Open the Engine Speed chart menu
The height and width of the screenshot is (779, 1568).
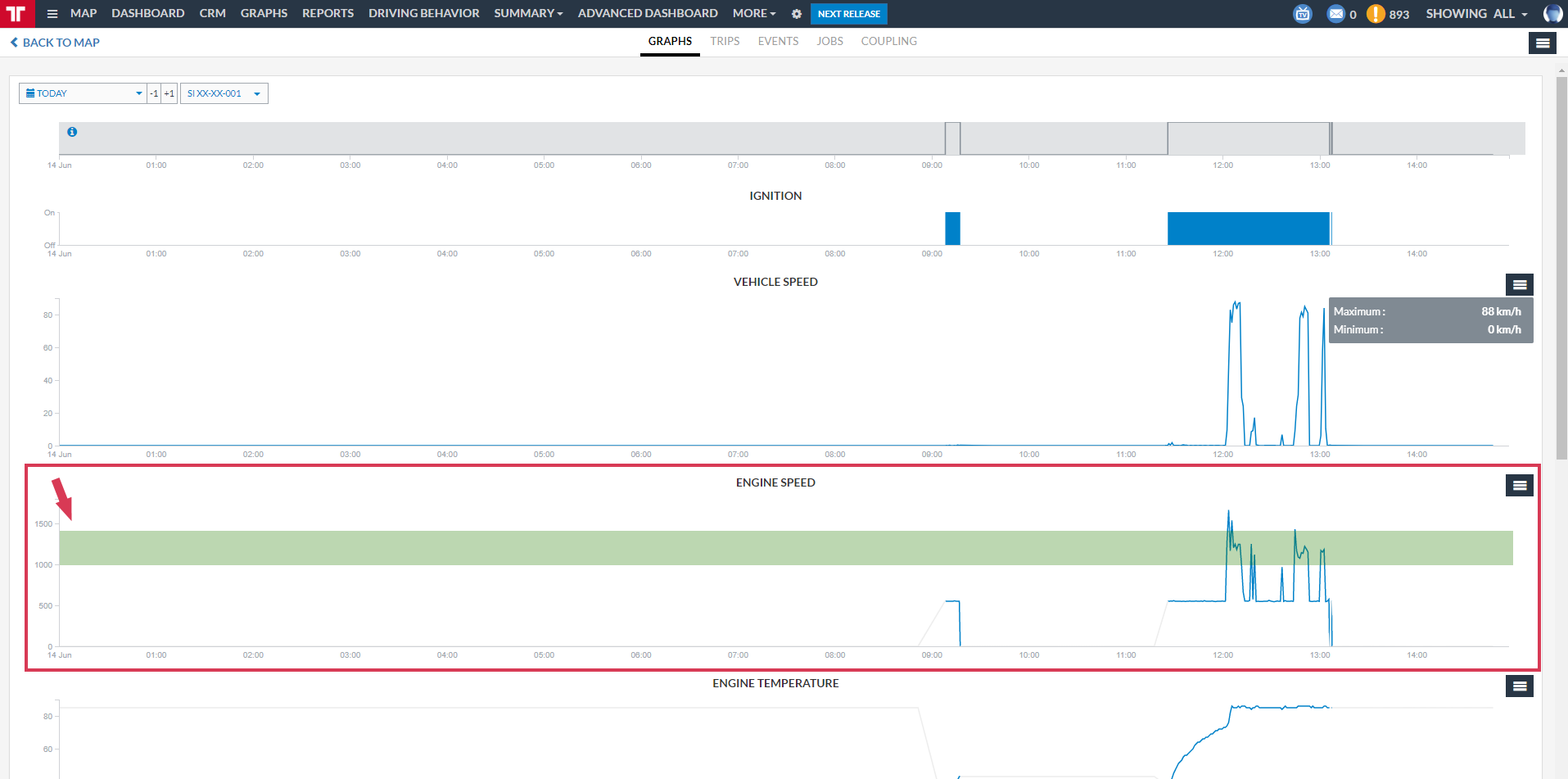click(x=1520, y=485)
